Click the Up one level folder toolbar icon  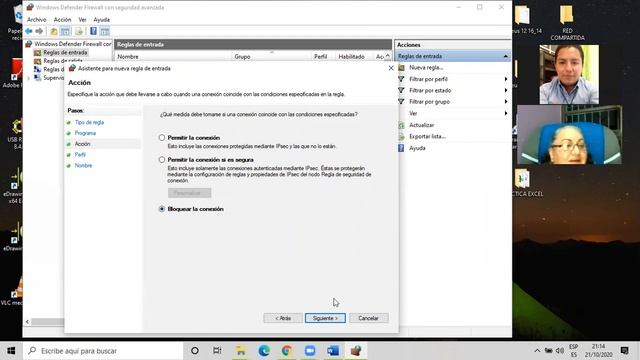(54, 31)
